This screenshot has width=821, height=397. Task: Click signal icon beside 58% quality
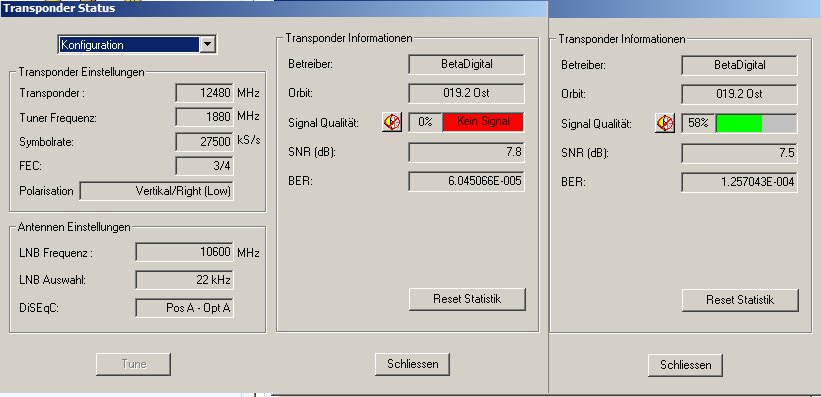[665, 123]
